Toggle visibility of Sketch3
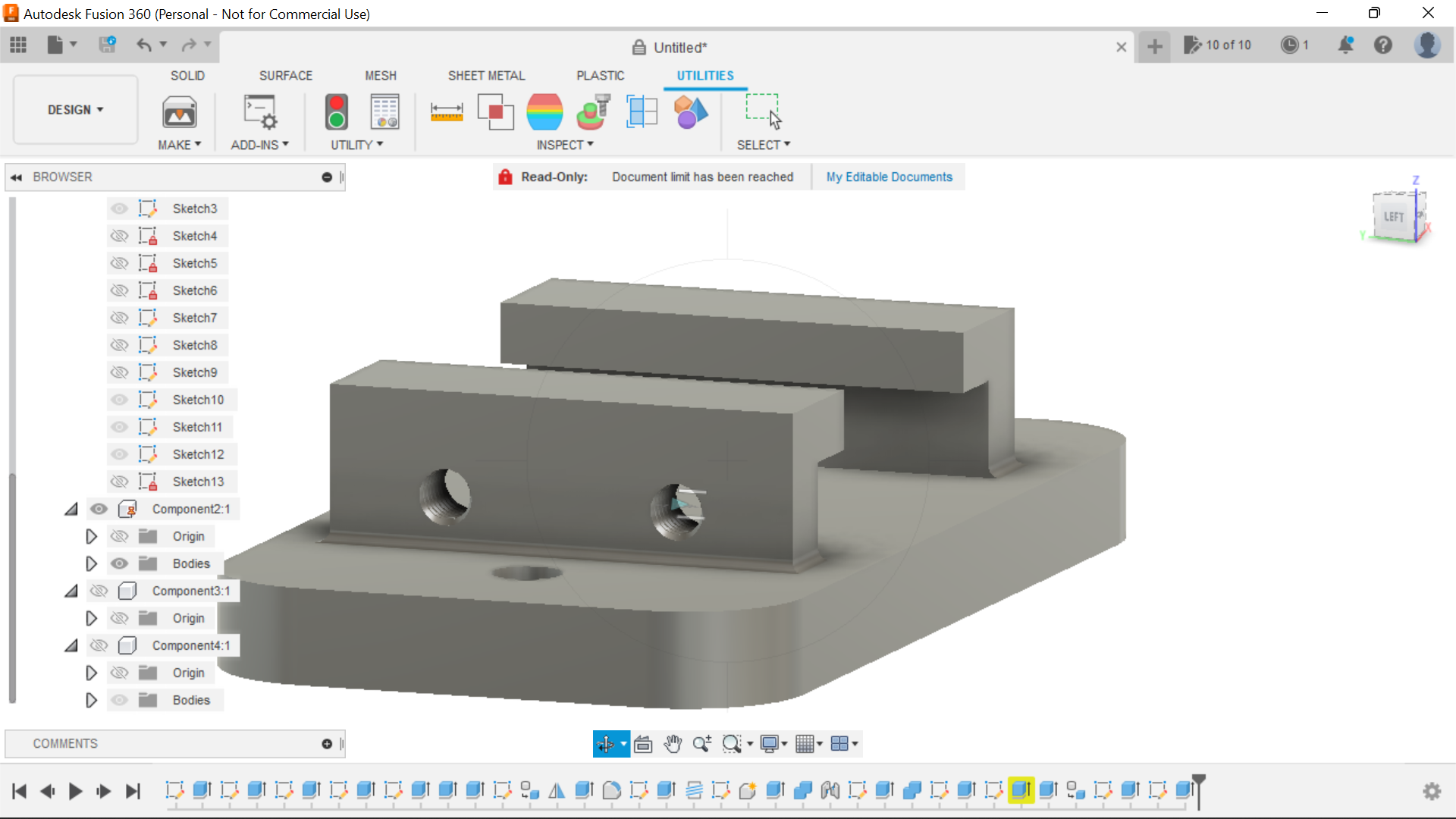 pyautogui.click(x=120, y=208)
